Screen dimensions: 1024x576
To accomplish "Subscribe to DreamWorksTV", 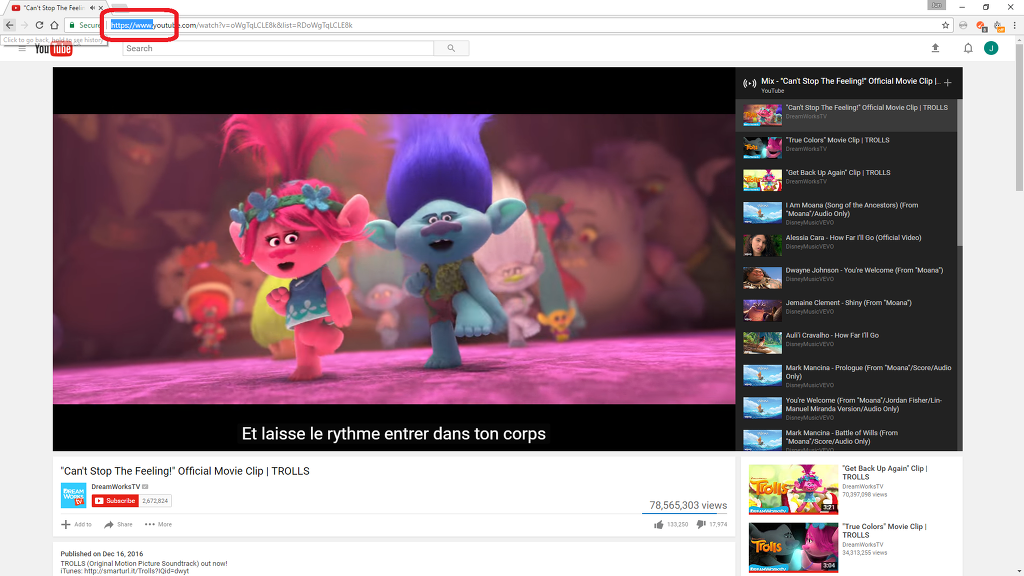I will click(115, 501).
